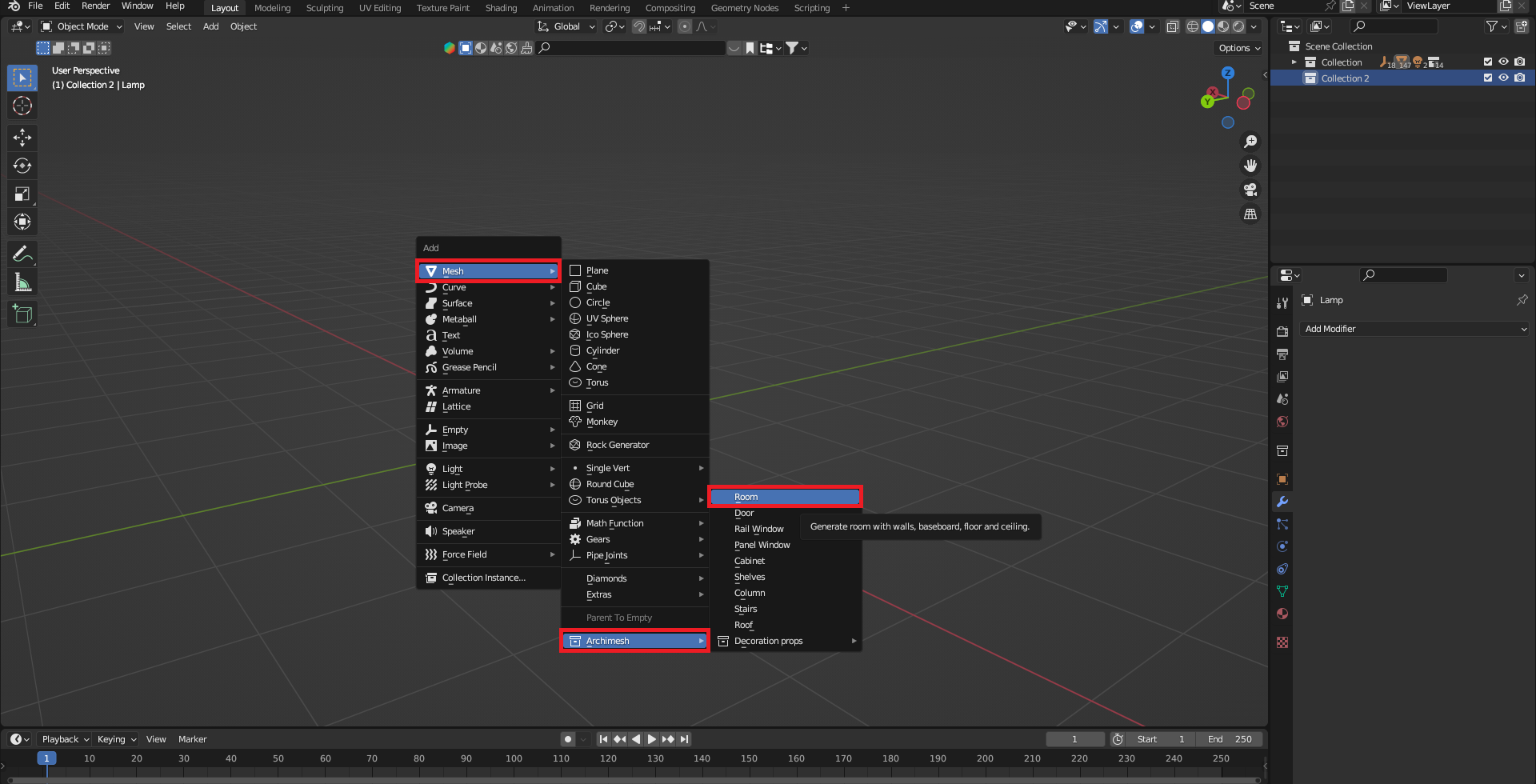Disable Collection 2 in renders
Image resolution: width=1536 pixels, height=784 pixels.
click(x=1520, y=78)
